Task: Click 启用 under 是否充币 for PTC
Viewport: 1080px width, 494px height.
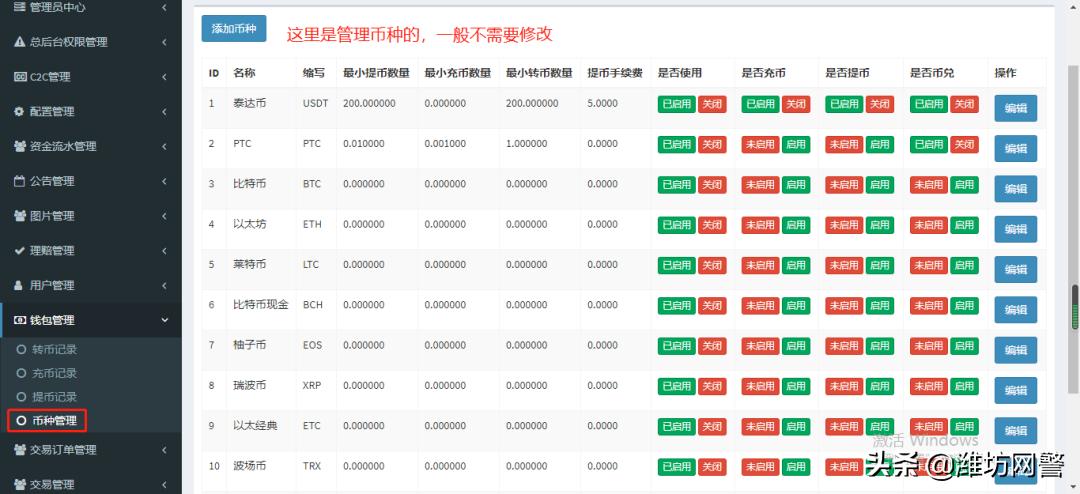Action: coord(796,145)
